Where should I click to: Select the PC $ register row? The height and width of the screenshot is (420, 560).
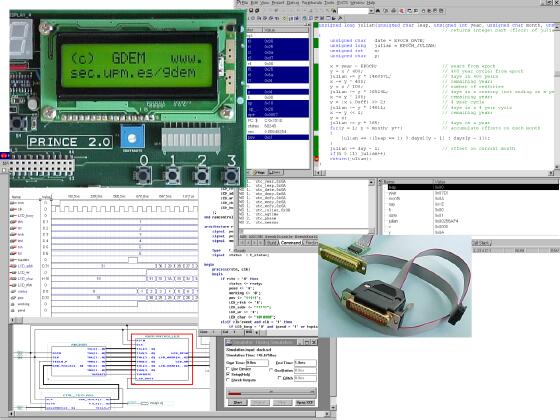(x=278, y=120)
